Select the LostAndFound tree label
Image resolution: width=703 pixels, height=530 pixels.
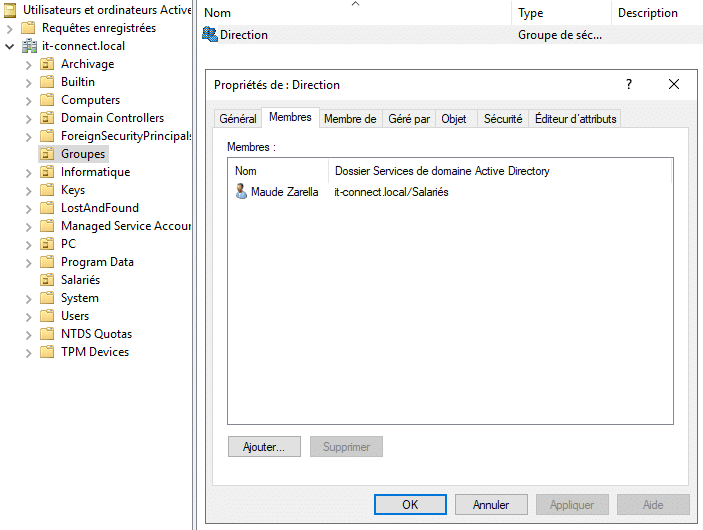[x=100, y=208]
